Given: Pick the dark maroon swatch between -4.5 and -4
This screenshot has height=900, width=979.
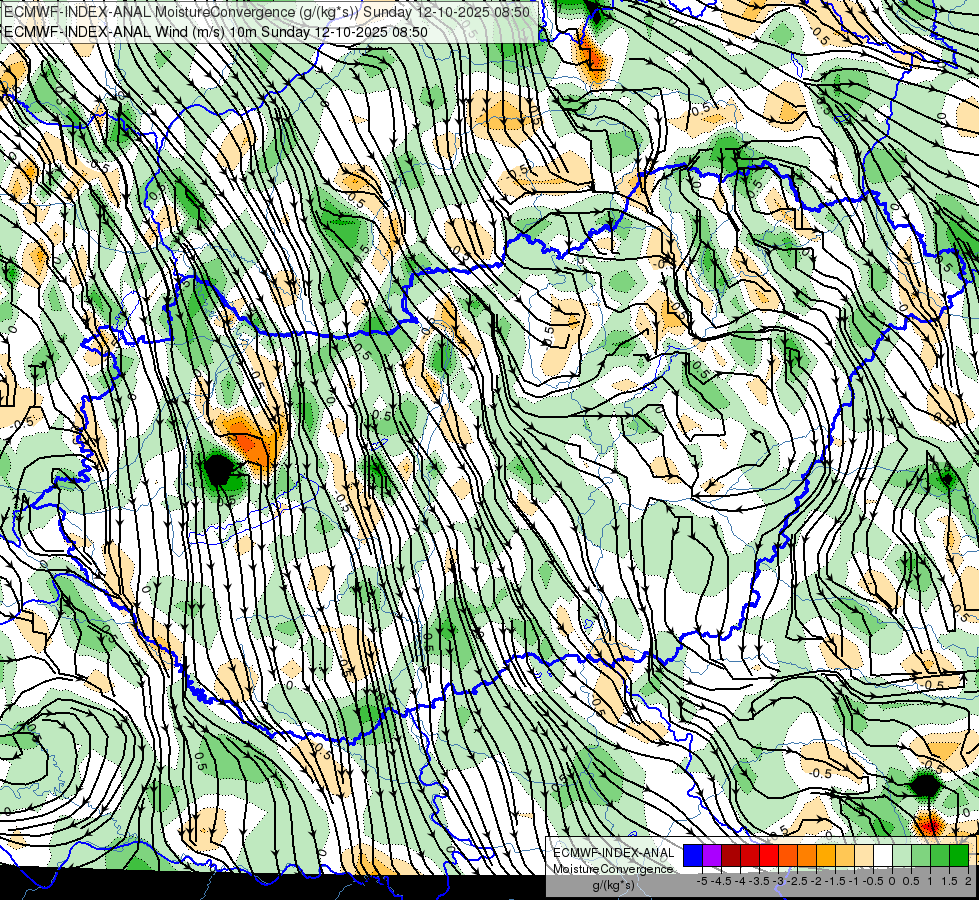Looking at the screenshot, I should click(x=731, y=855).
